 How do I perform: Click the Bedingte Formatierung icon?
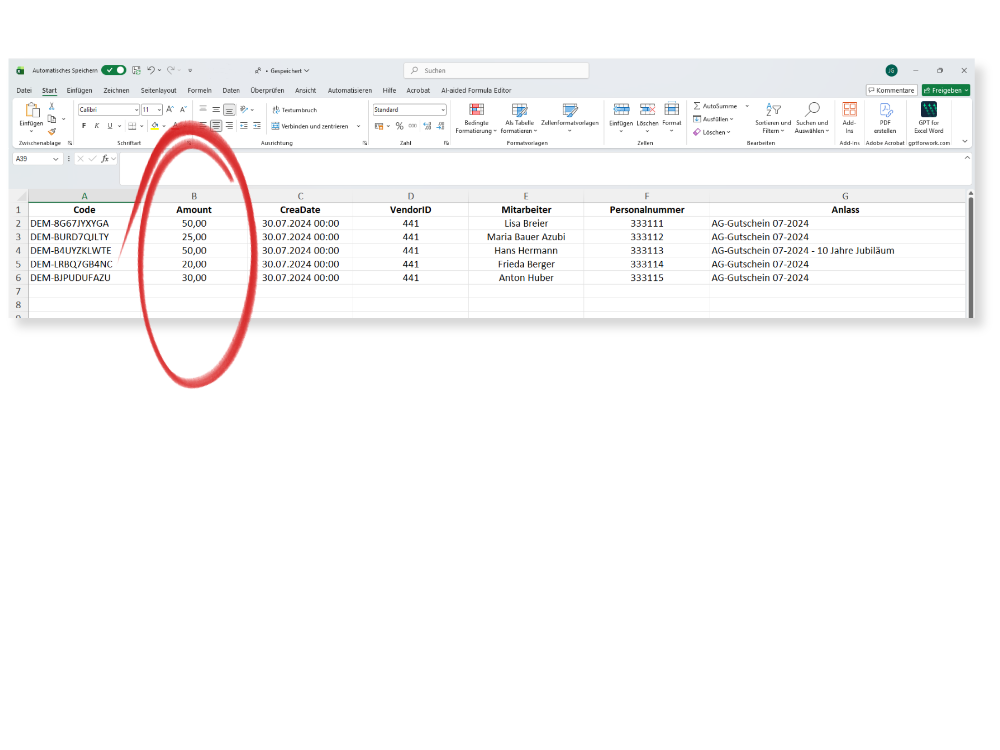(x=476, y=111)
